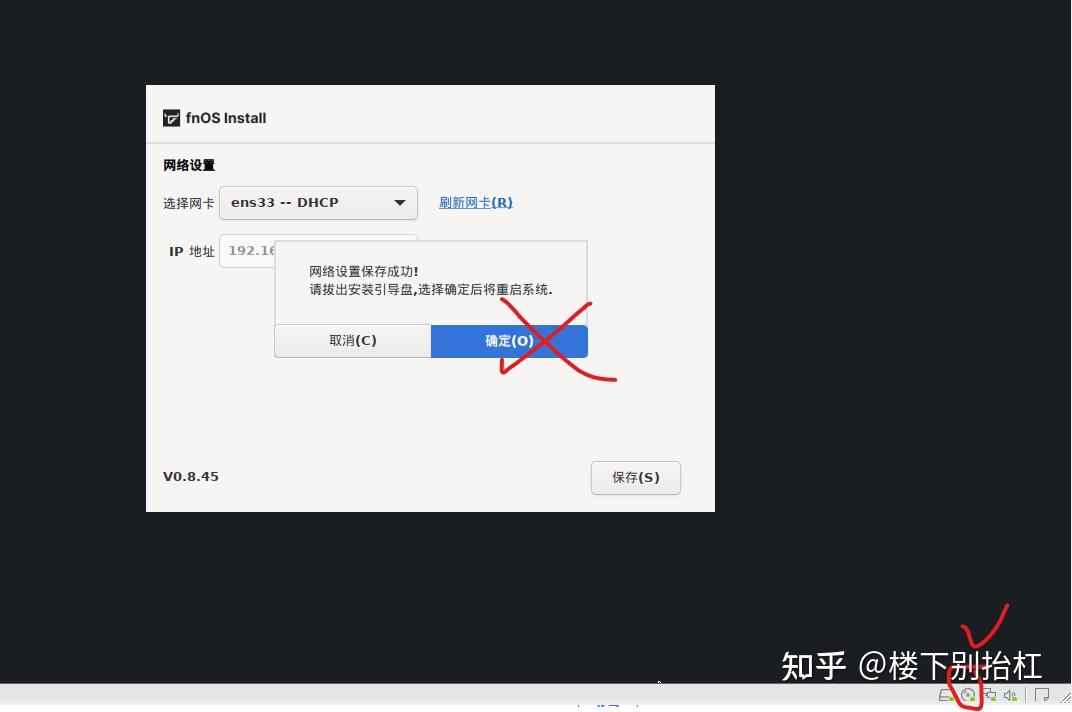Click the fnOS Install logo icon
Viewport: 1072px width, 712px height.
click(171, 118)
